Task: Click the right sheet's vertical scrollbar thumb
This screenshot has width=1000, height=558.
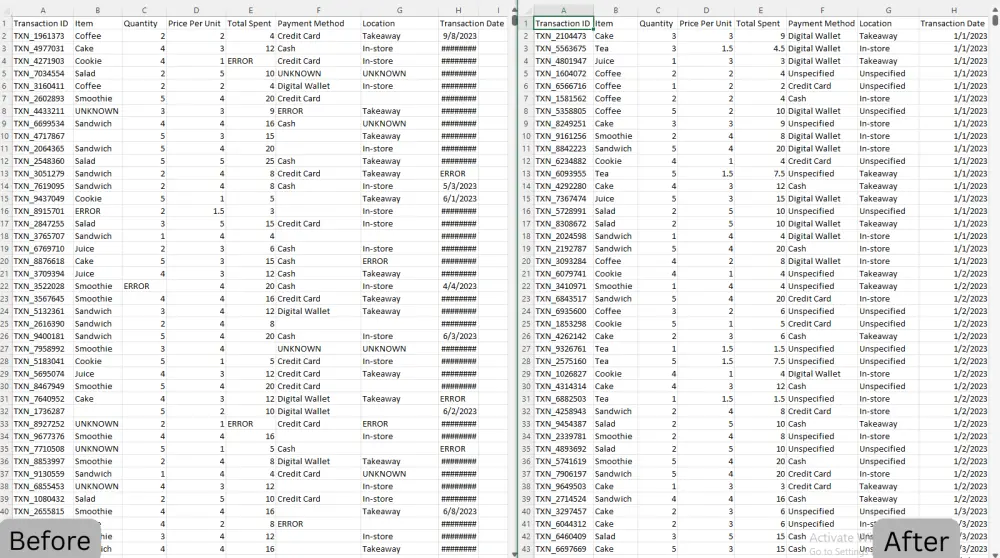Action: point(995,20)
